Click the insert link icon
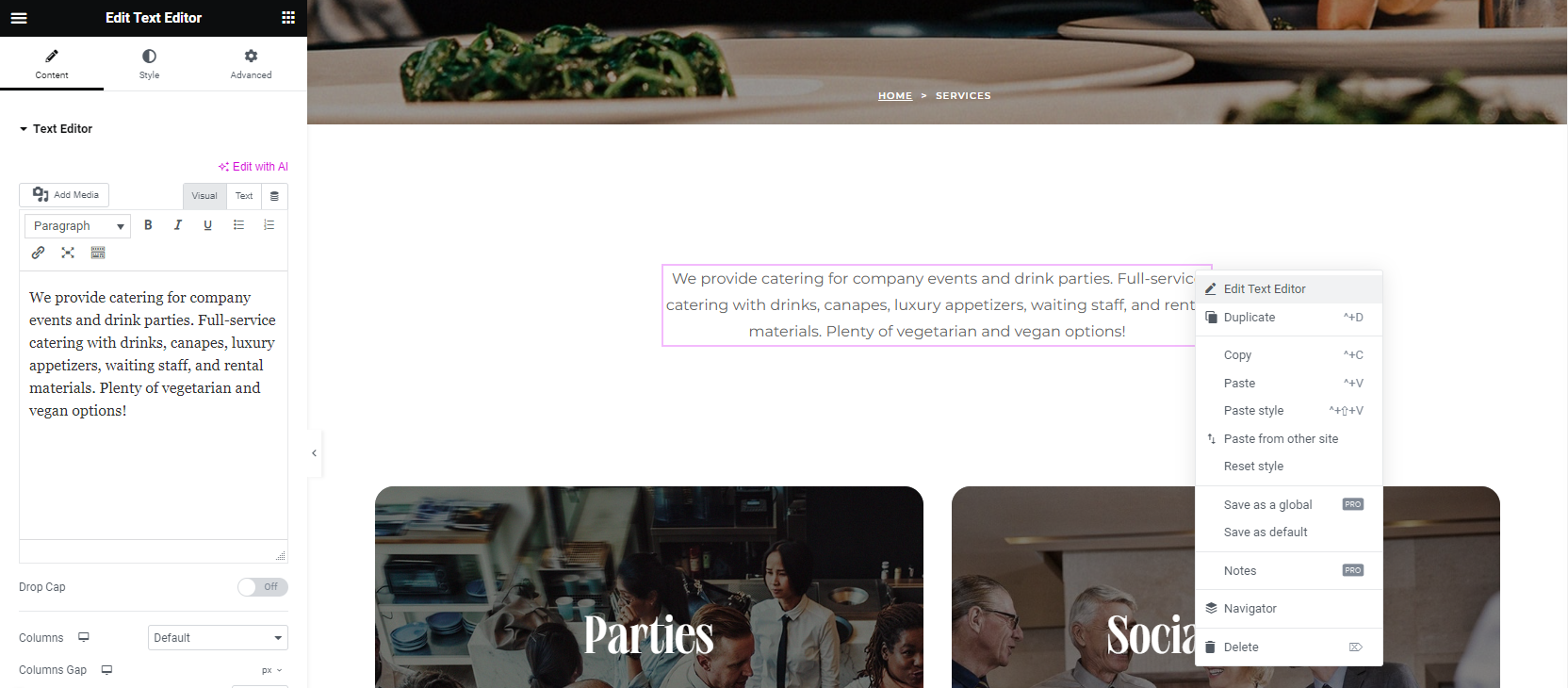 pos(38,253)
